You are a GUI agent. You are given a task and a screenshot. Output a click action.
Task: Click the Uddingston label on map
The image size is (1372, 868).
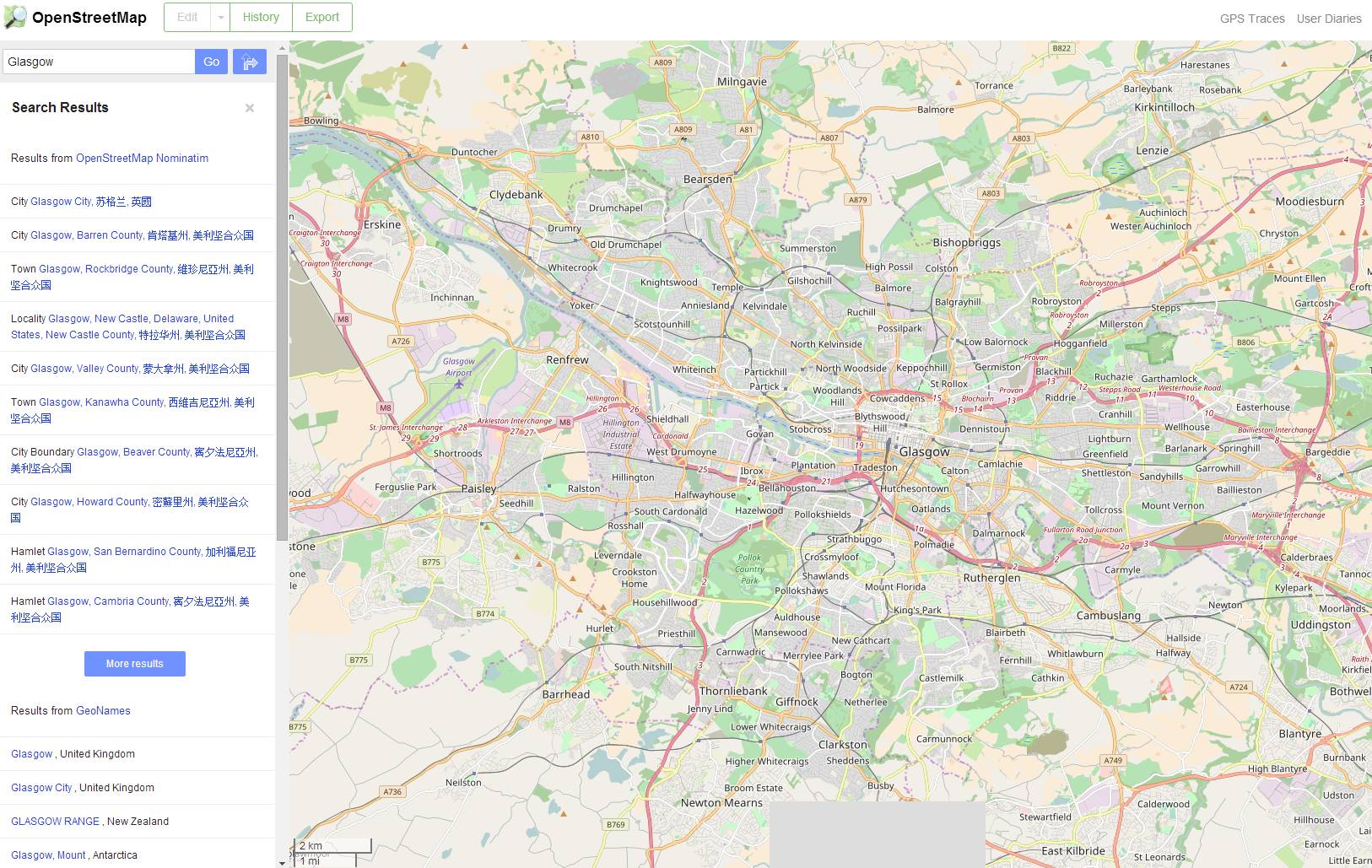[1321, 625]
